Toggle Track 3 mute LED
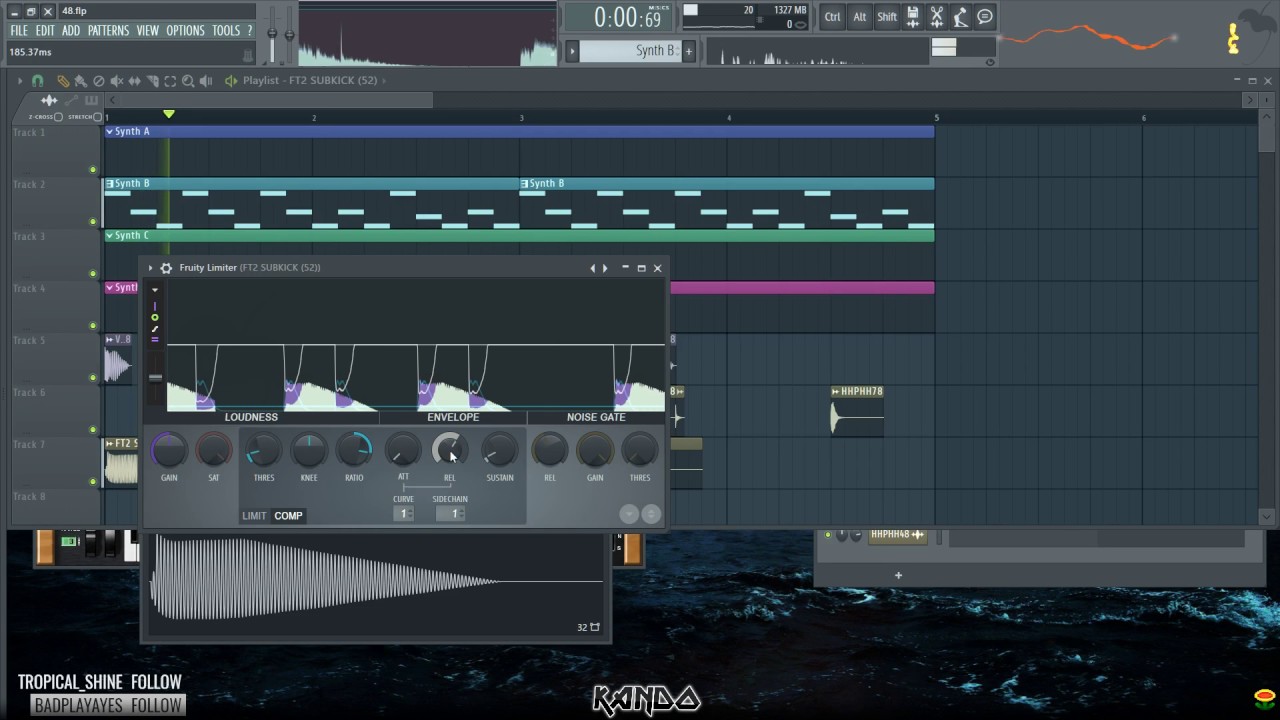The width and height of the screenshot is (1280, 720). [93, 274]
